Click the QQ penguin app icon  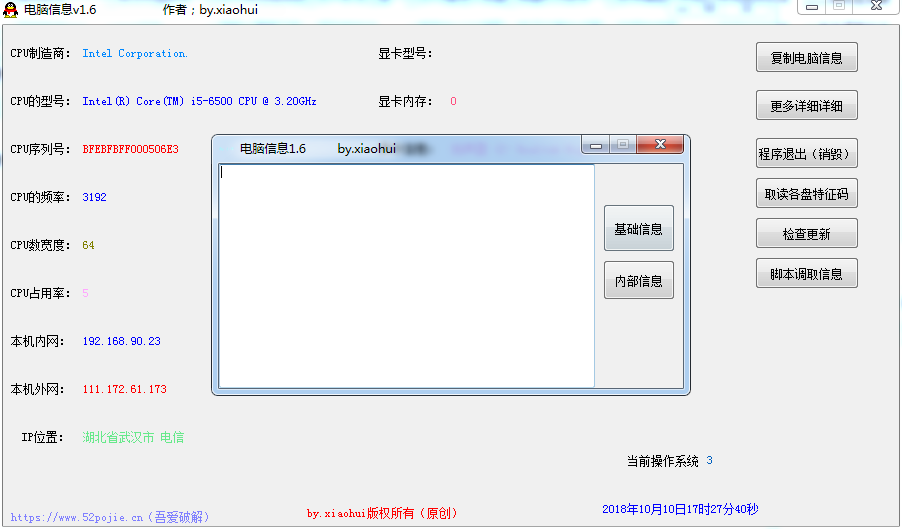click(10, 9)
